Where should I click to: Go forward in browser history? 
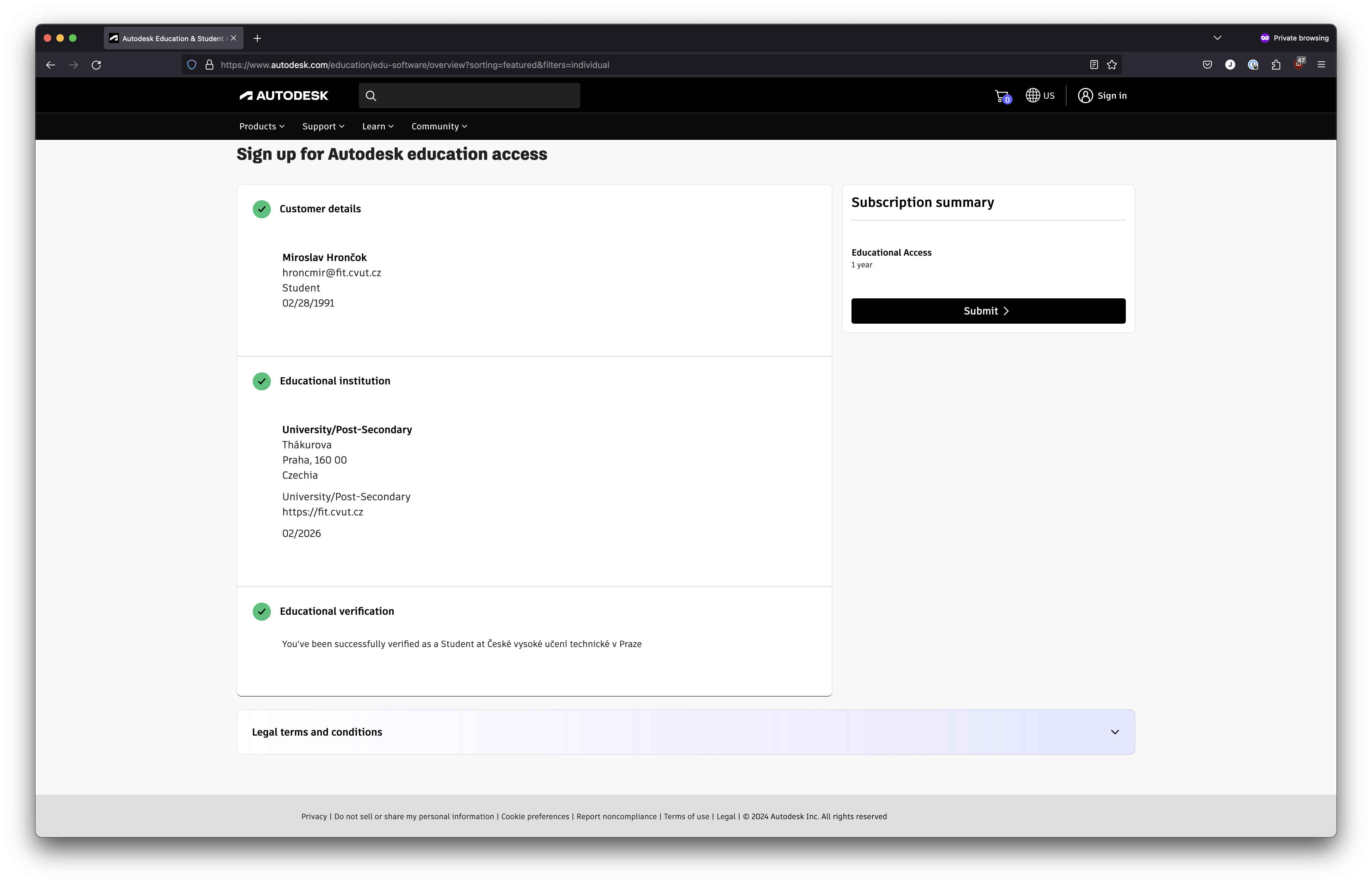(x=73, y=65)
